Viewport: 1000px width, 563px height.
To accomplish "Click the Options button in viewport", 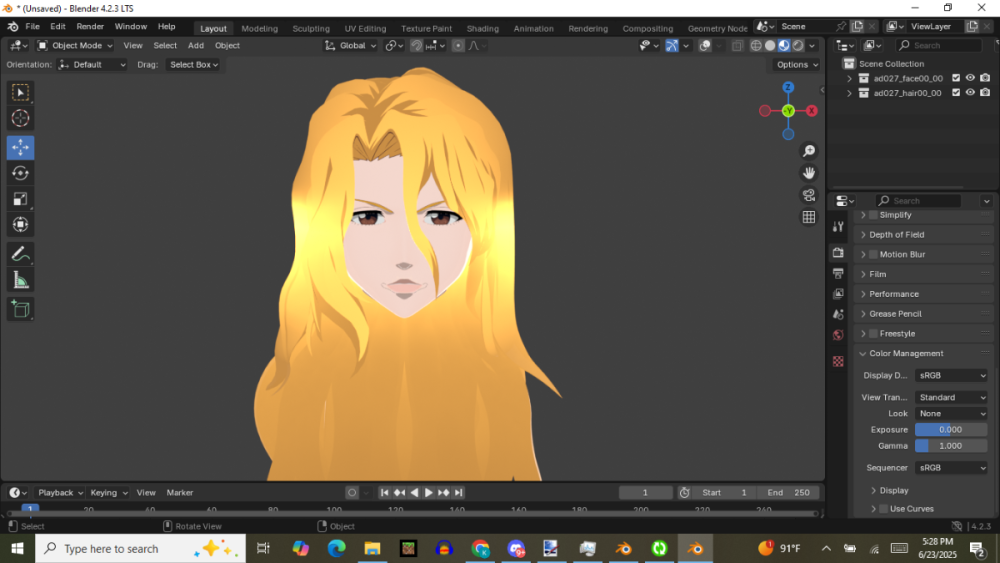I will (x=797, y=64).
